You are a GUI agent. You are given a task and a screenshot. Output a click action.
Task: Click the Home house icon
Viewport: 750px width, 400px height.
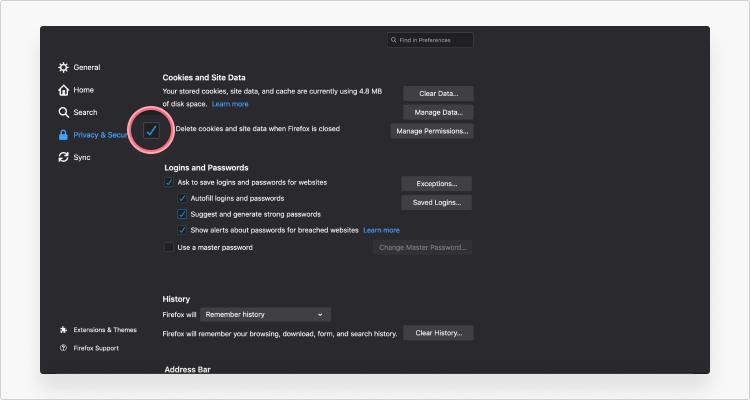63,90
